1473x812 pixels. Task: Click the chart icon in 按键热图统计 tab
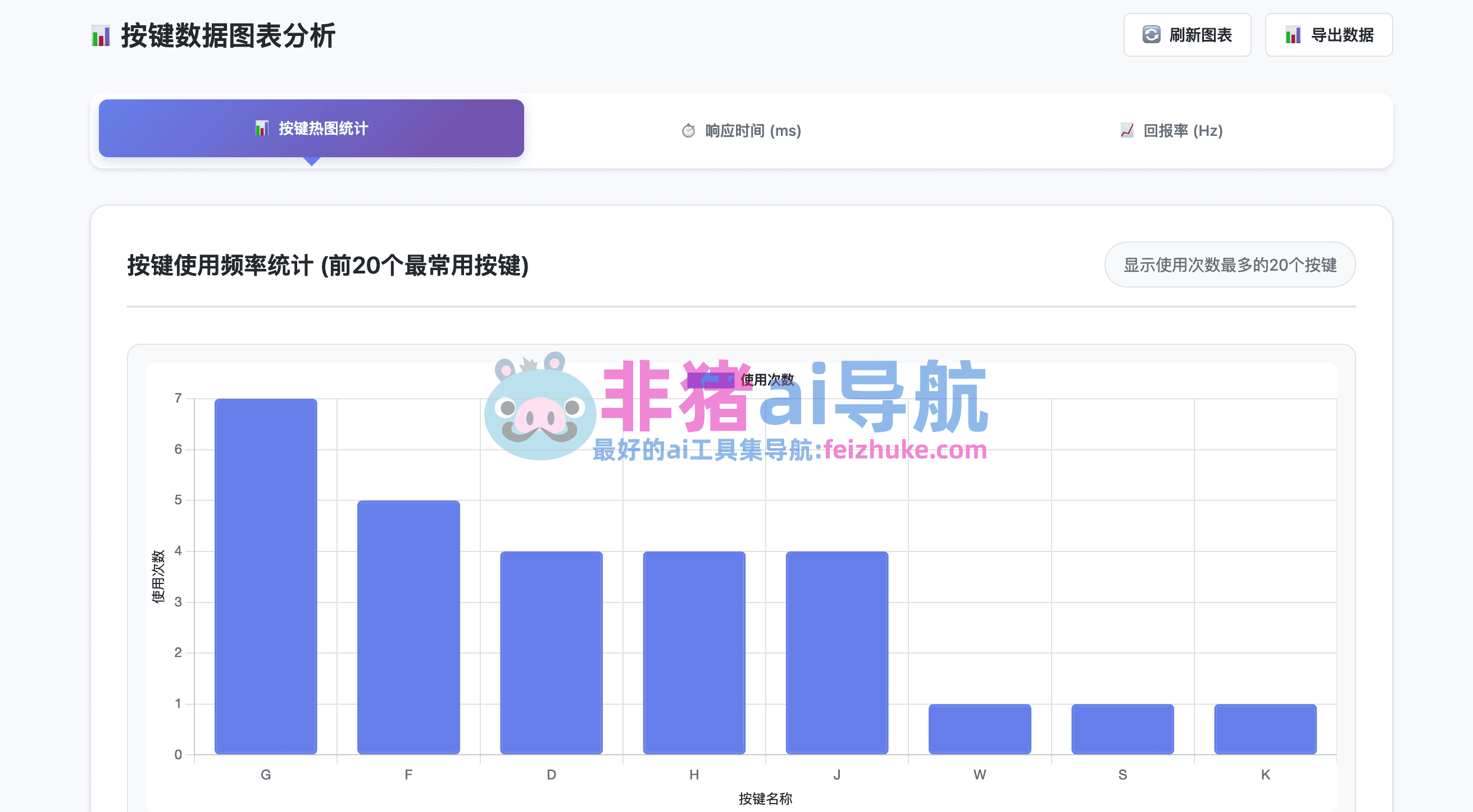click(x=261, y=128)
